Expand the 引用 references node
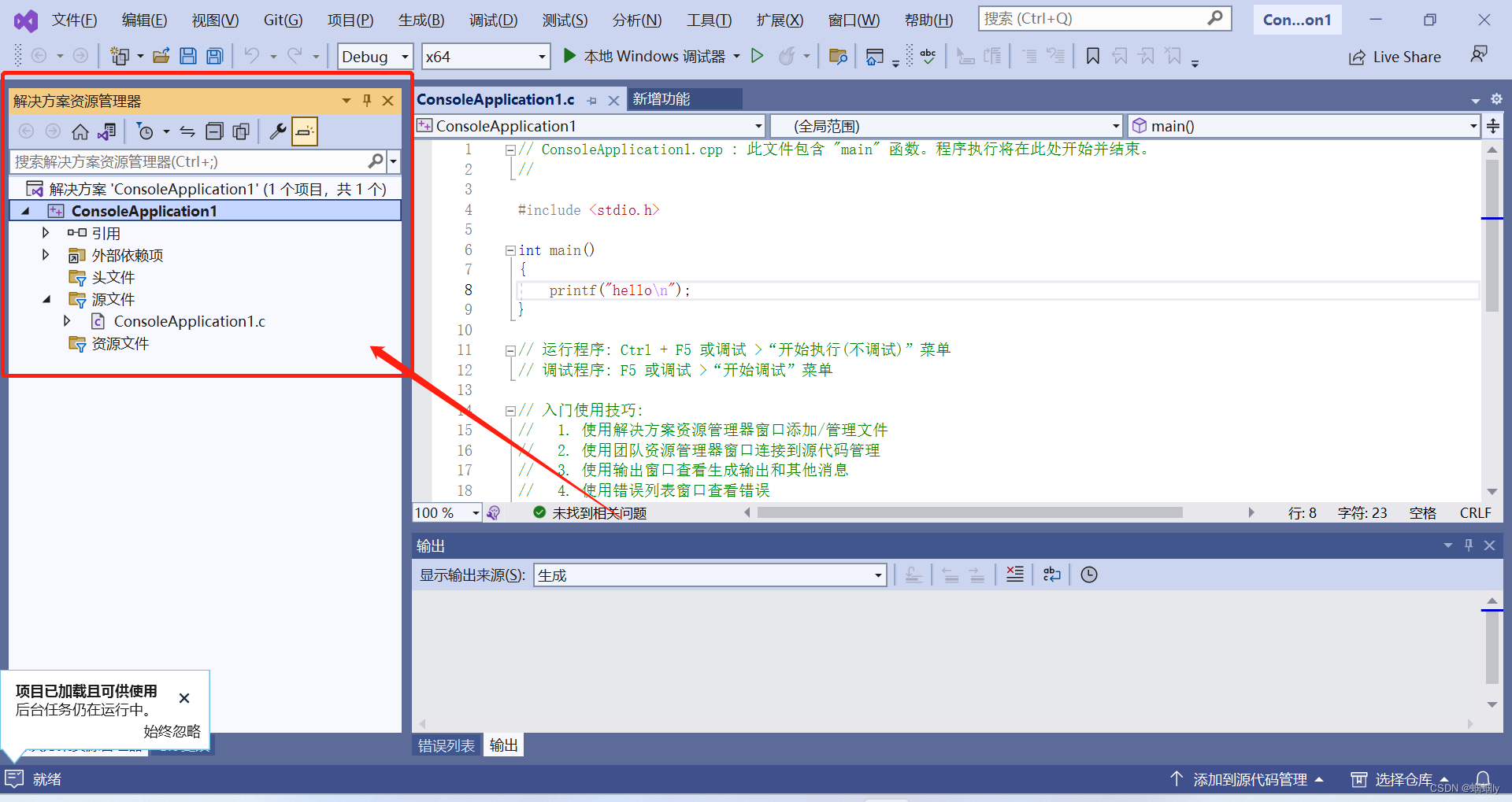 click(x=46, y=233)
